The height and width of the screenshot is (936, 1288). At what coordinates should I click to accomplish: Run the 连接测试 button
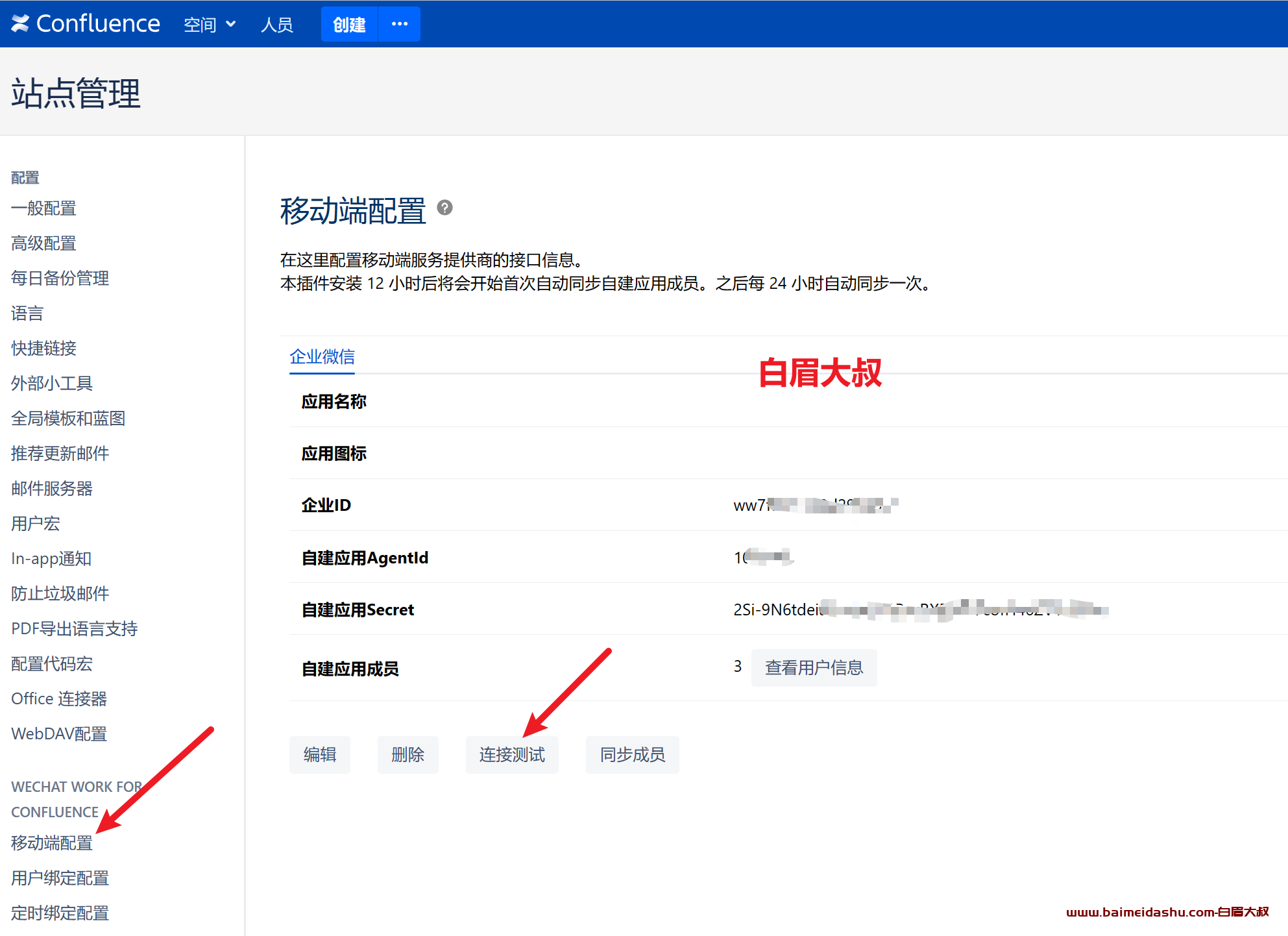[x=512, y=754]
